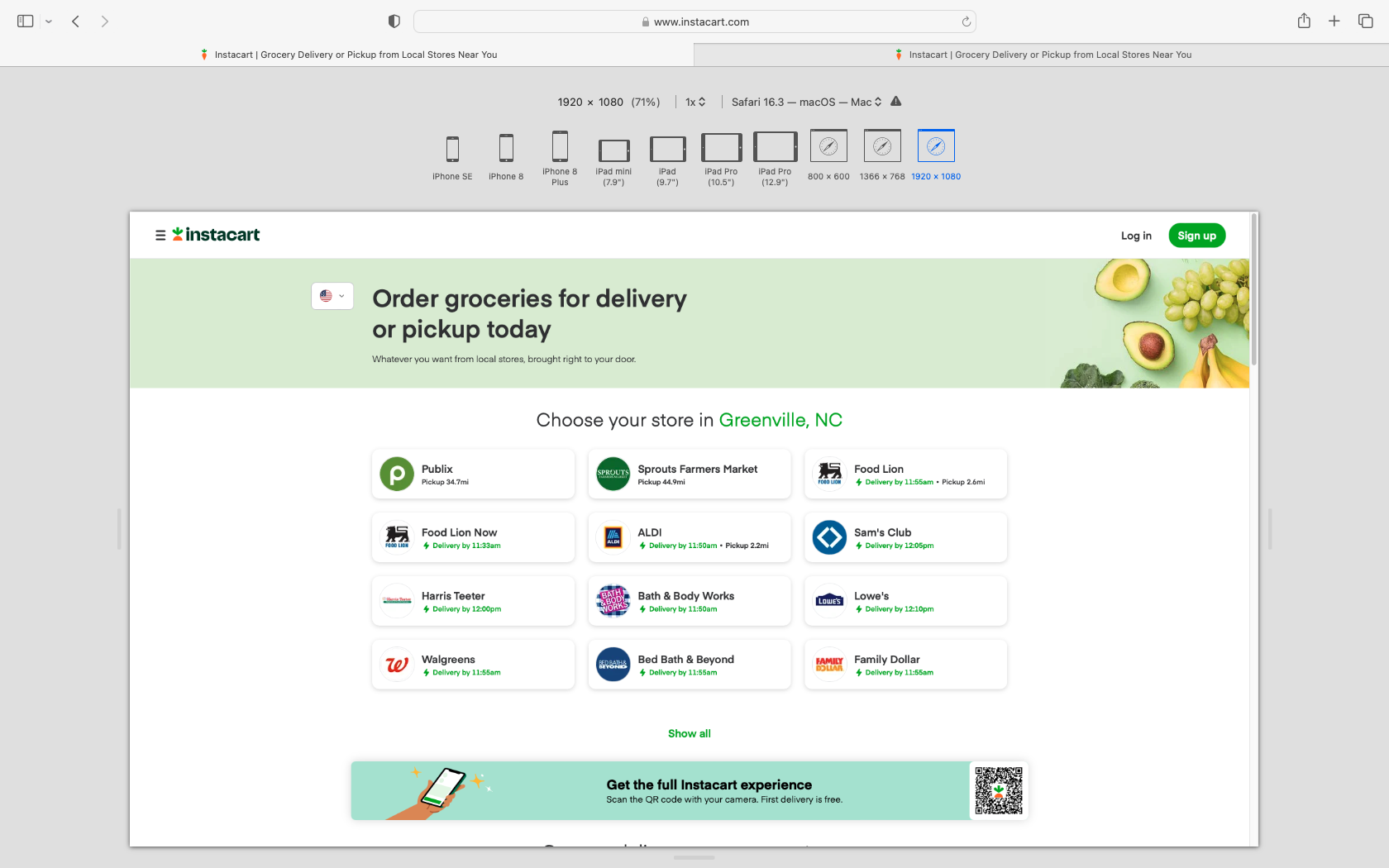Open the Instacart hamburger menu
This screenshot has height=868, width=1389.
coord(160,236)
